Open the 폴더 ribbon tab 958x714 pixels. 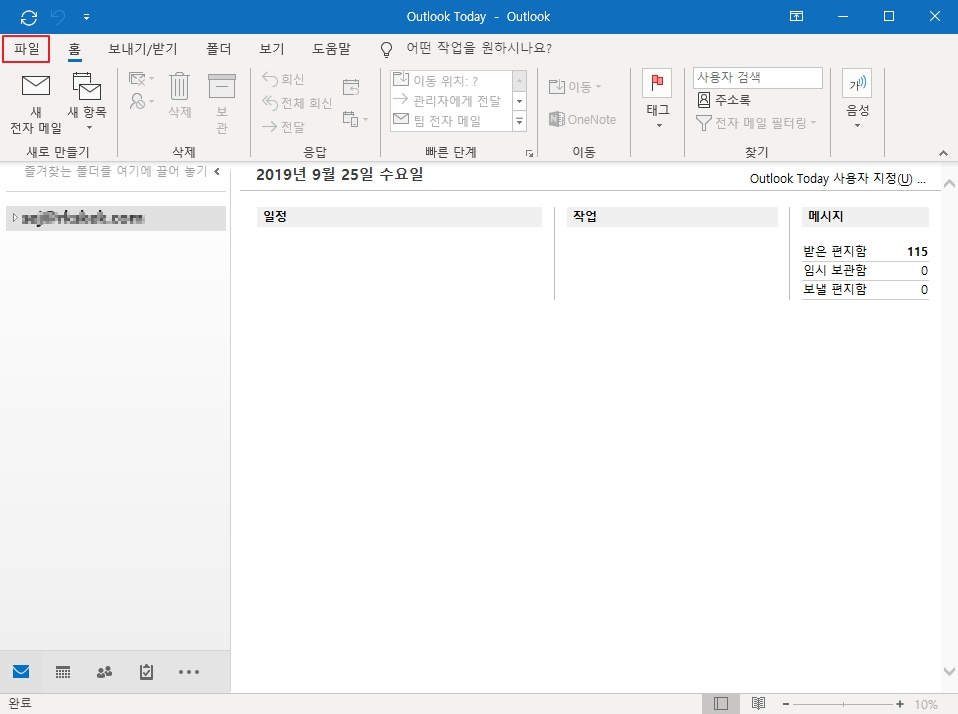219,49
